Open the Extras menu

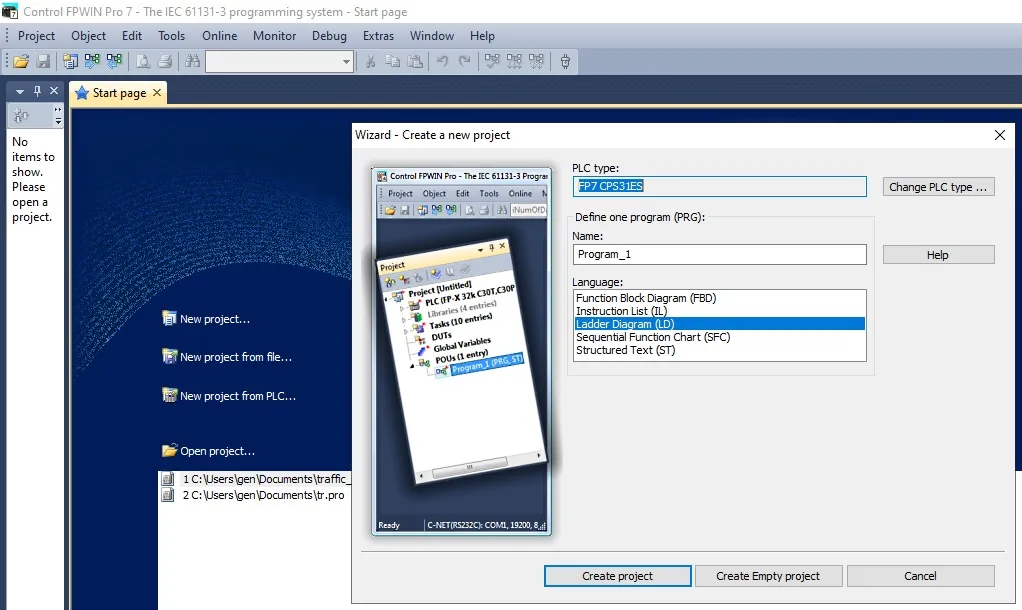(378, 36)
